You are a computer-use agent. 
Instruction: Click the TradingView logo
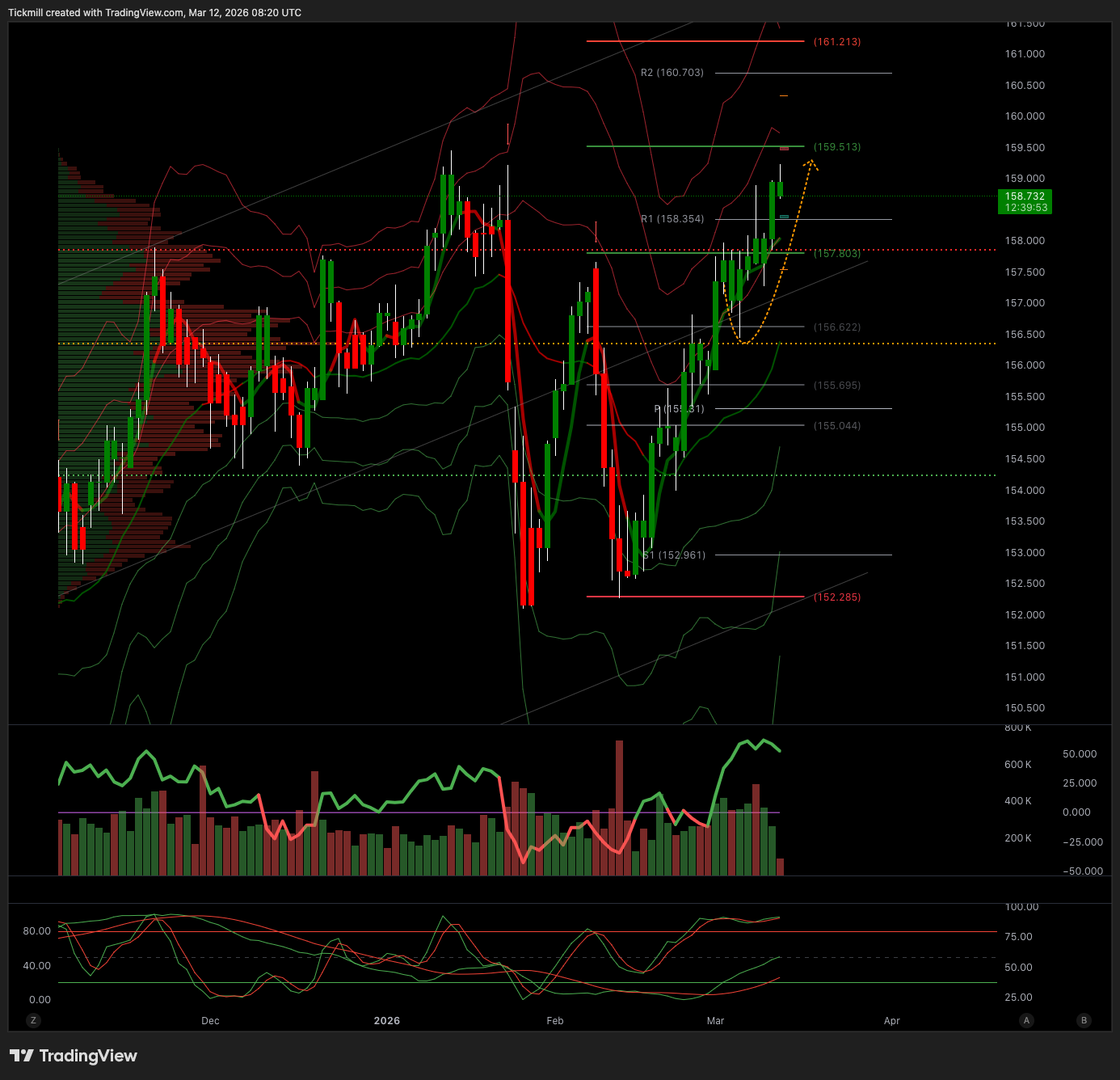tap(74, 1056)
